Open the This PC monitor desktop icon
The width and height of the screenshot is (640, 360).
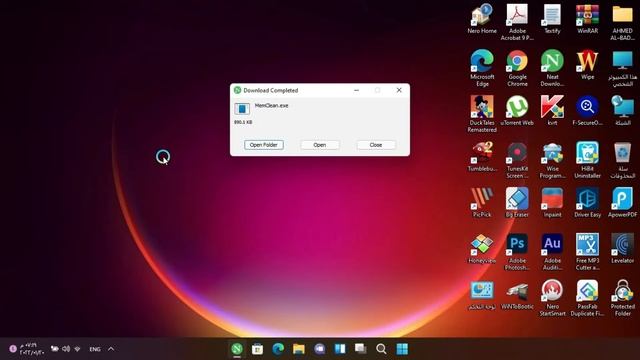[622, 68]
